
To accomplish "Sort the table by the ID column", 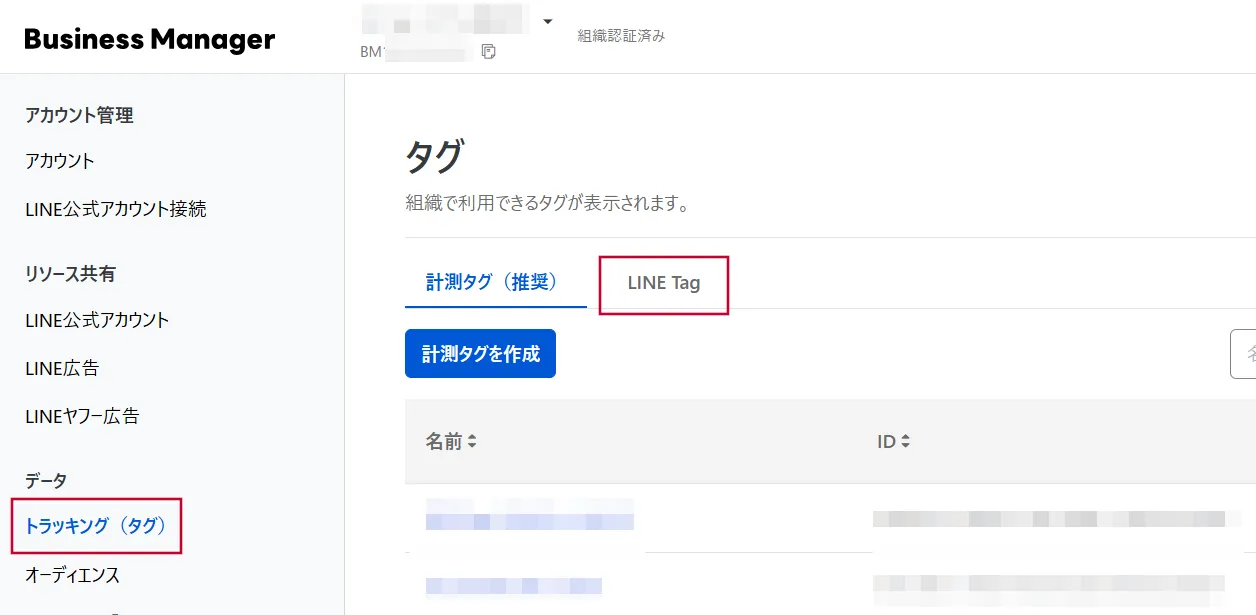I will (890, 440).
